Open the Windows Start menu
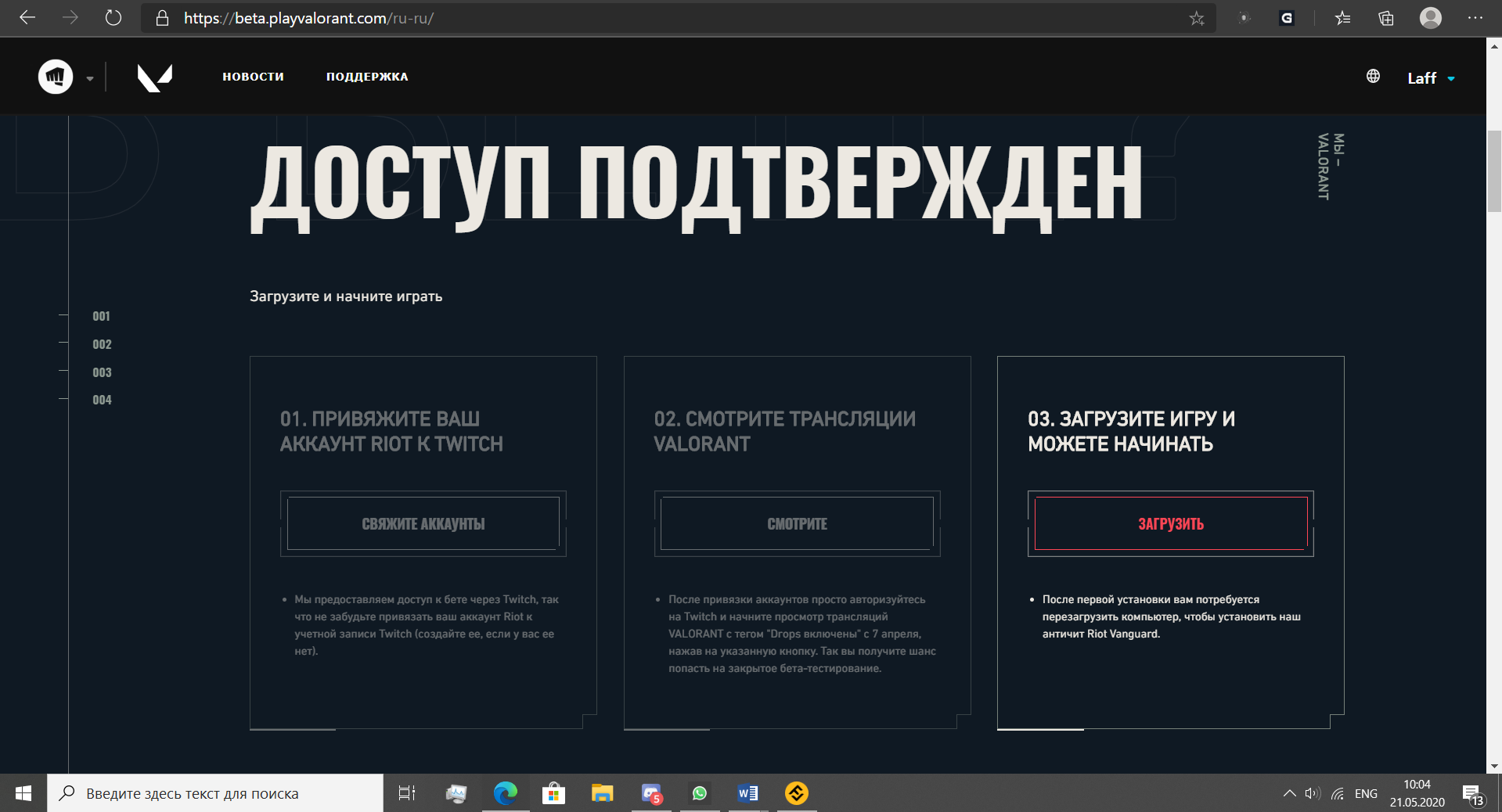 pos(23,793)
